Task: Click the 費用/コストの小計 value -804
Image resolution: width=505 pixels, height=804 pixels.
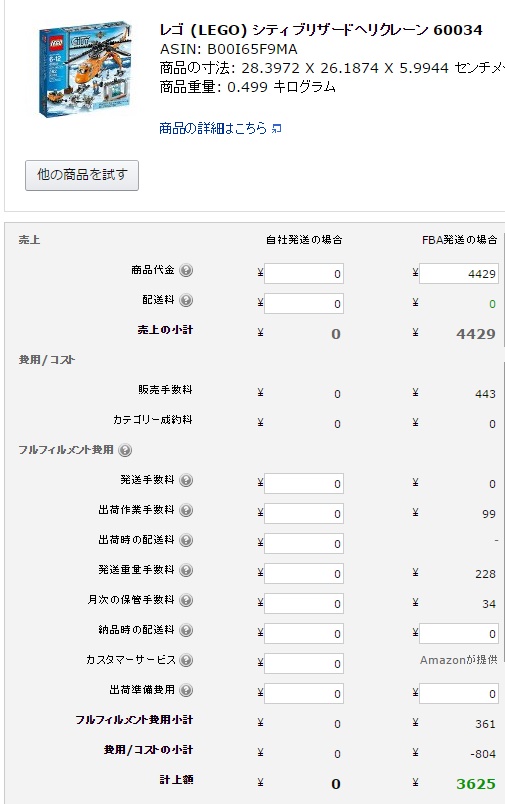Action: pos(483,754)
